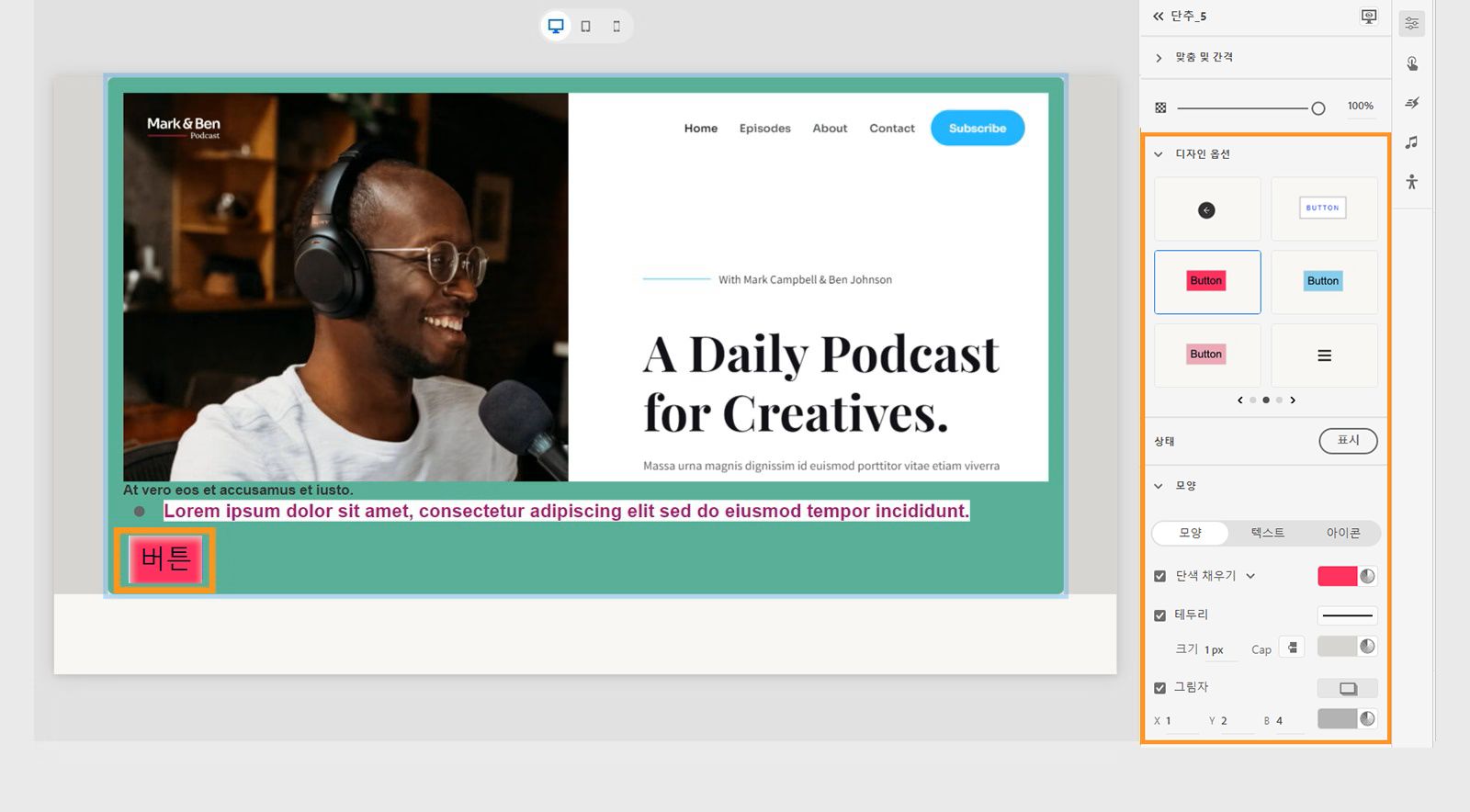
Task: Click the 'Massa urna magnis' caption text
Action: pos(821,466)
